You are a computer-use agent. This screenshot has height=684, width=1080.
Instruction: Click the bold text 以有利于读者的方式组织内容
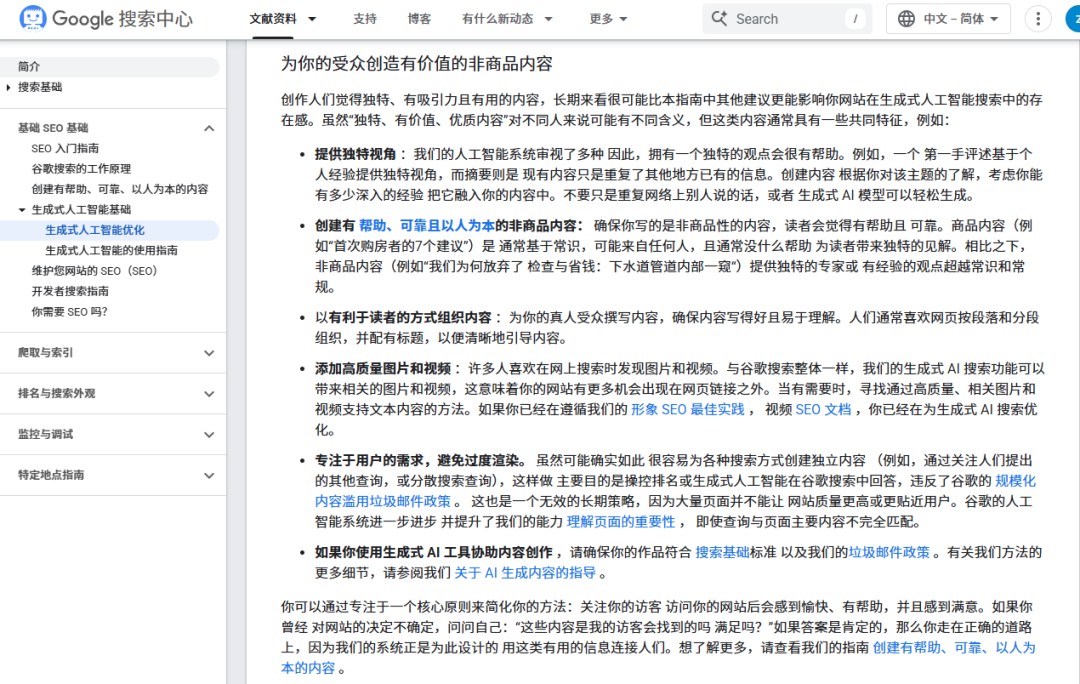coord(403,318)
